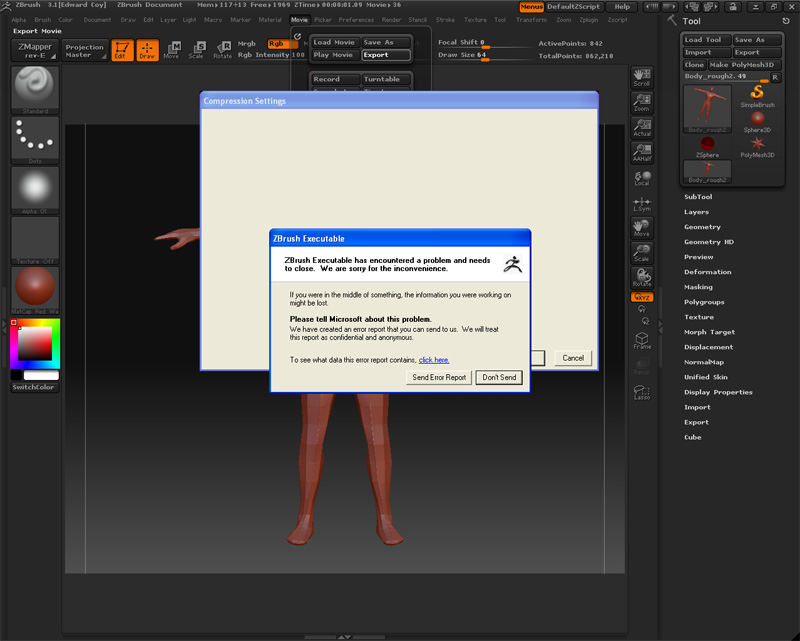Viewport: 800px width, 641px height.
Task: Click the Turntable button in the Movie palette
Action: pyautogui.click(x=386, y=79)
